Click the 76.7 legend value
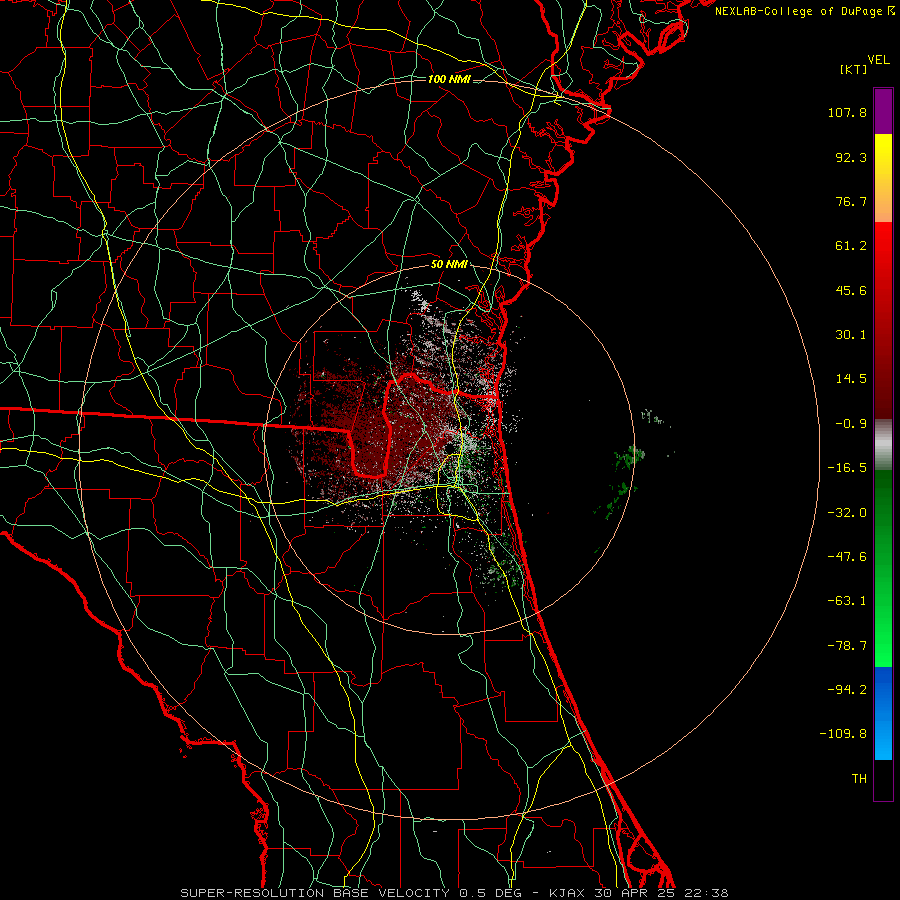This screenshot has height=900, width=900. point(851,201)
